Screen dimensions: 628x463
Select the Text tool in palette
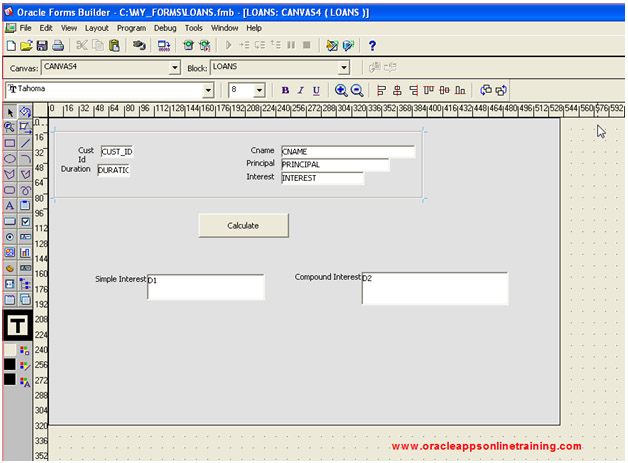(10, 205)
